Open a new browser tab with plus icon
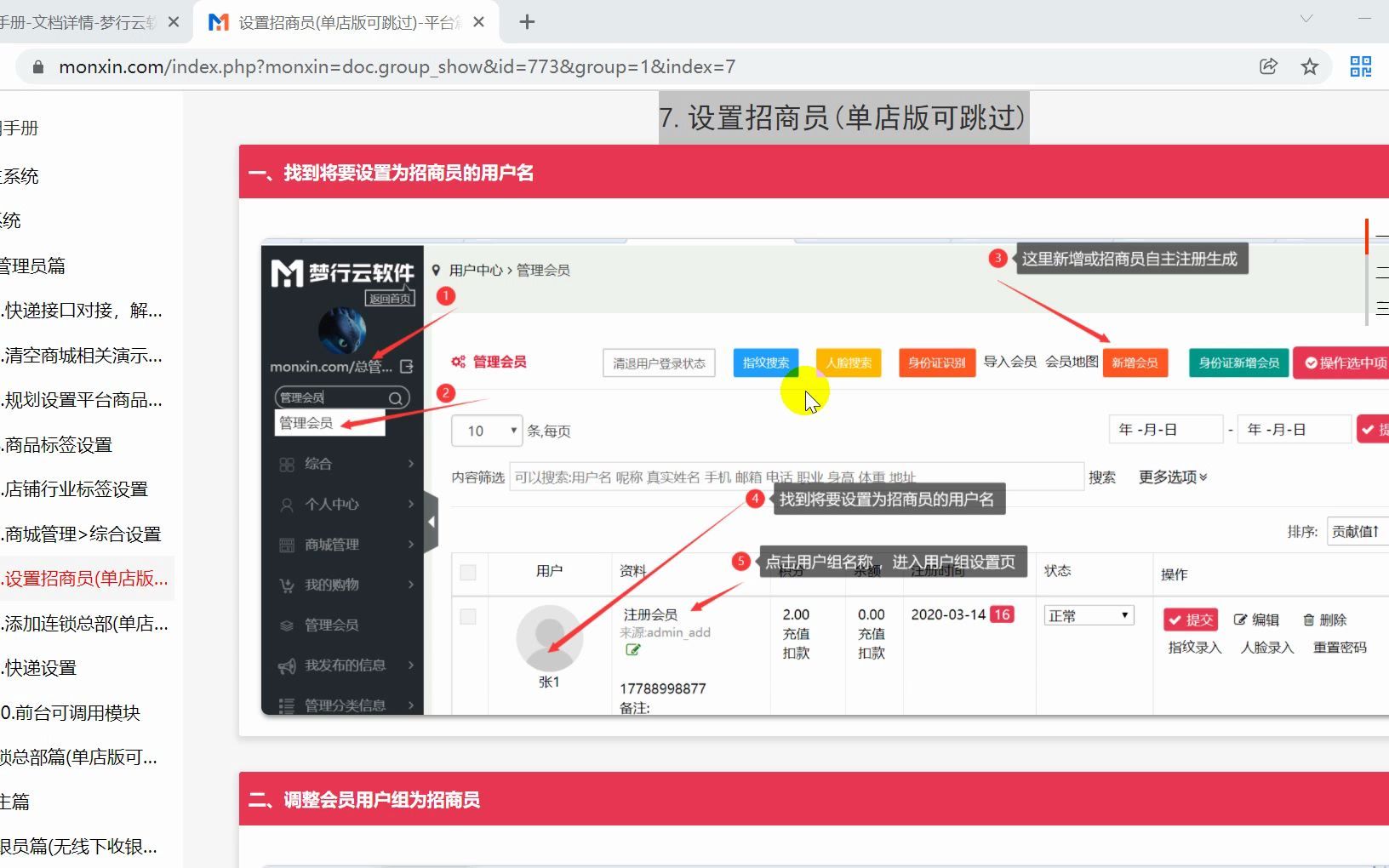The width and height of the screenshot is (1389, 868). click(x=527, y=22)
